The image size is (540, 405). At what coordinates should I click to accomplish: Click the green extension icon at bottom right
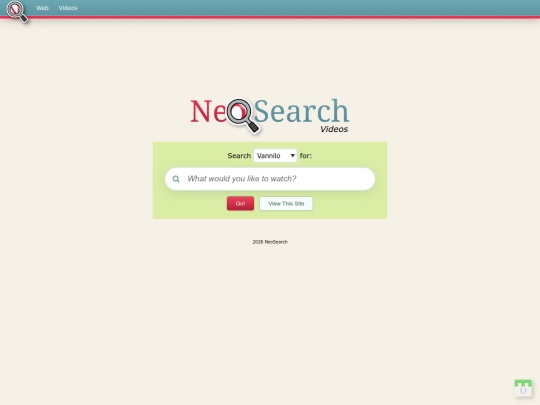pos(523,388)
